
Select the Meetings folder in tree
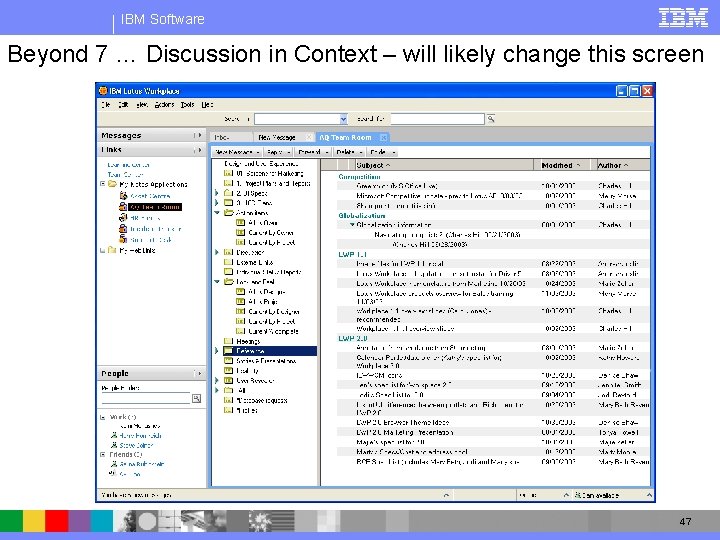(x=248, y=341)
